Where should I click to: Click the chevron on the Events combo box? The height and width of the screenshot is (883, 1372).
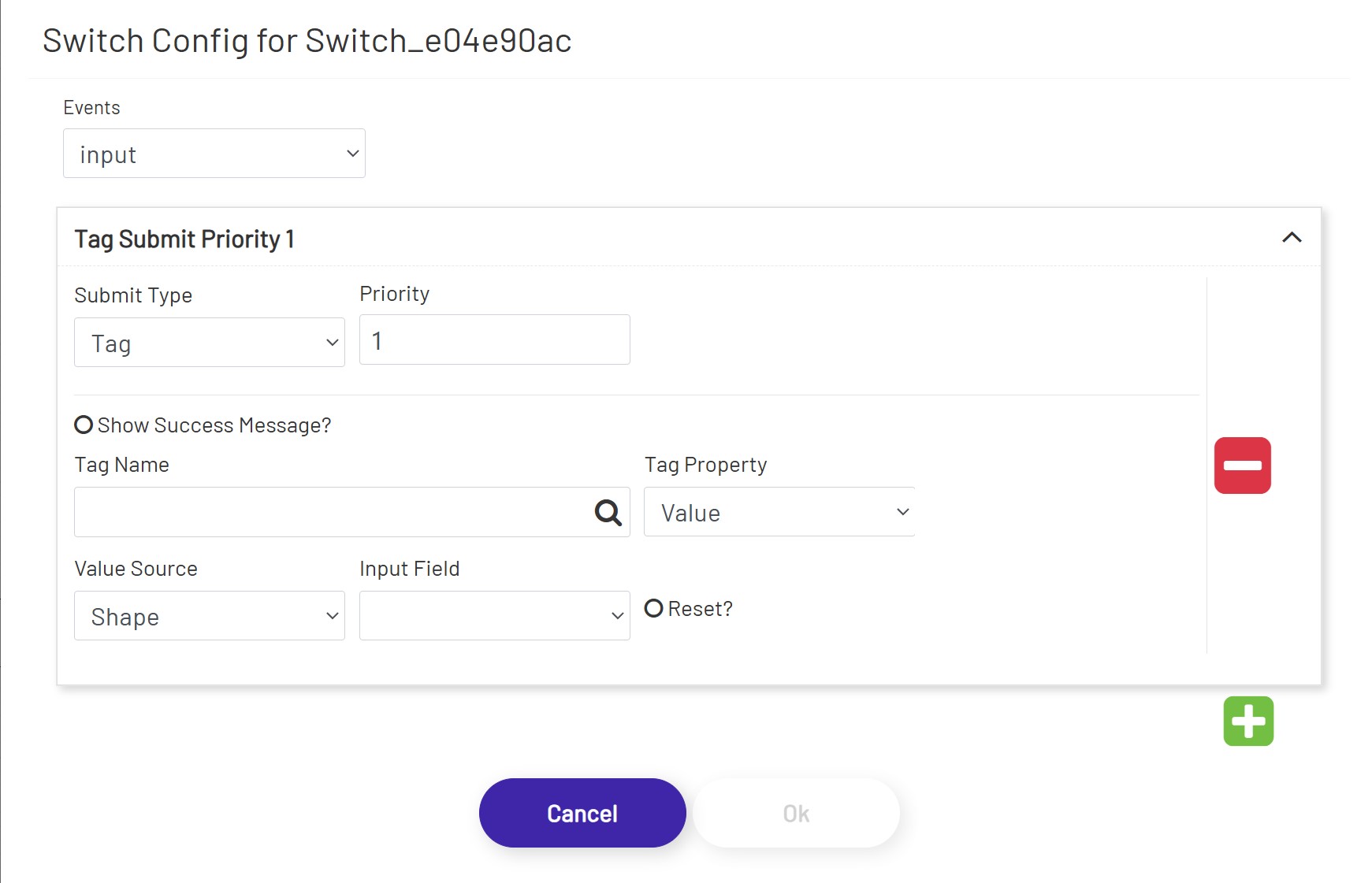pos(352,154)
